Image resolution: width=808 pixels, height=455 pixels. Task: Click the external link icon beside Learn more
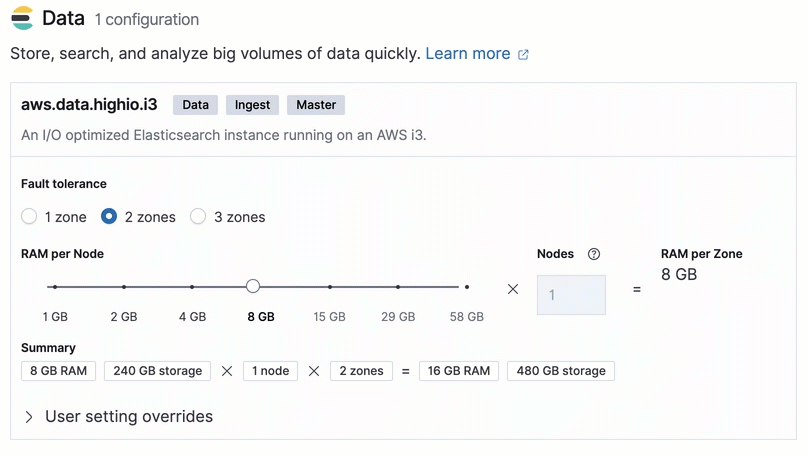tap(523, 55)
